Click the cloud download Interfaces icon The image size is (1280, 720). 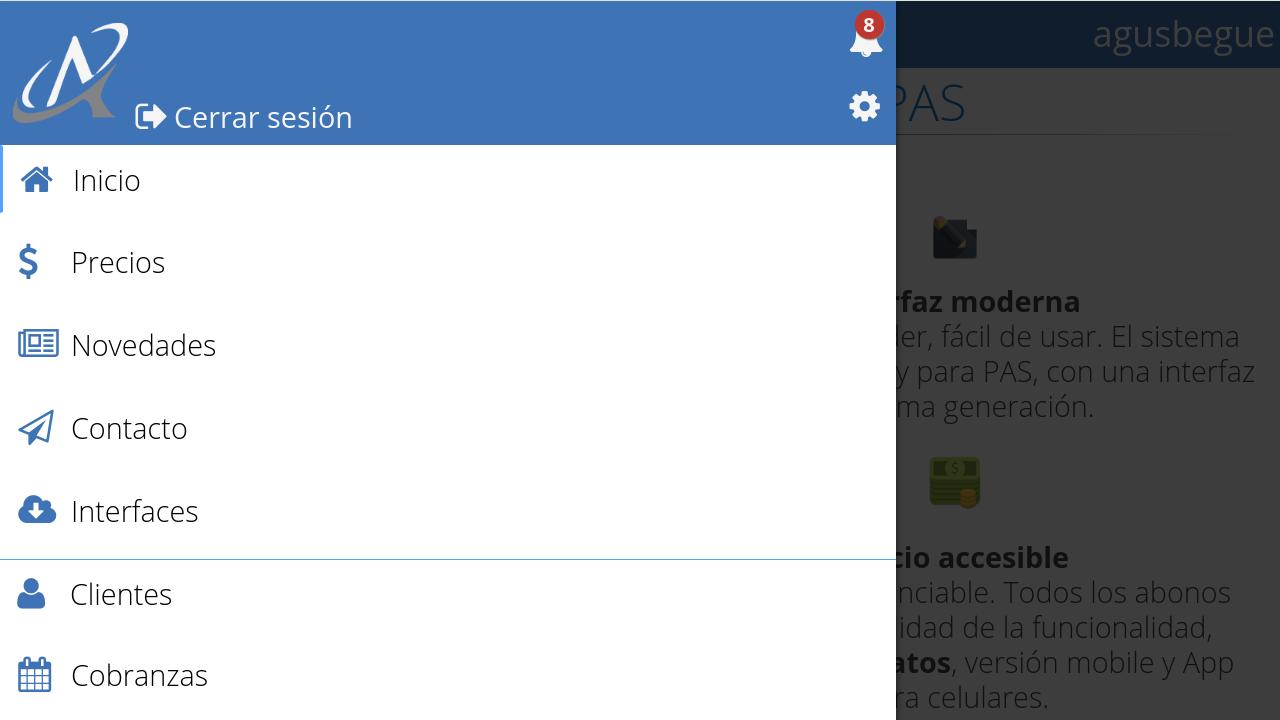[x=37, y=510]
